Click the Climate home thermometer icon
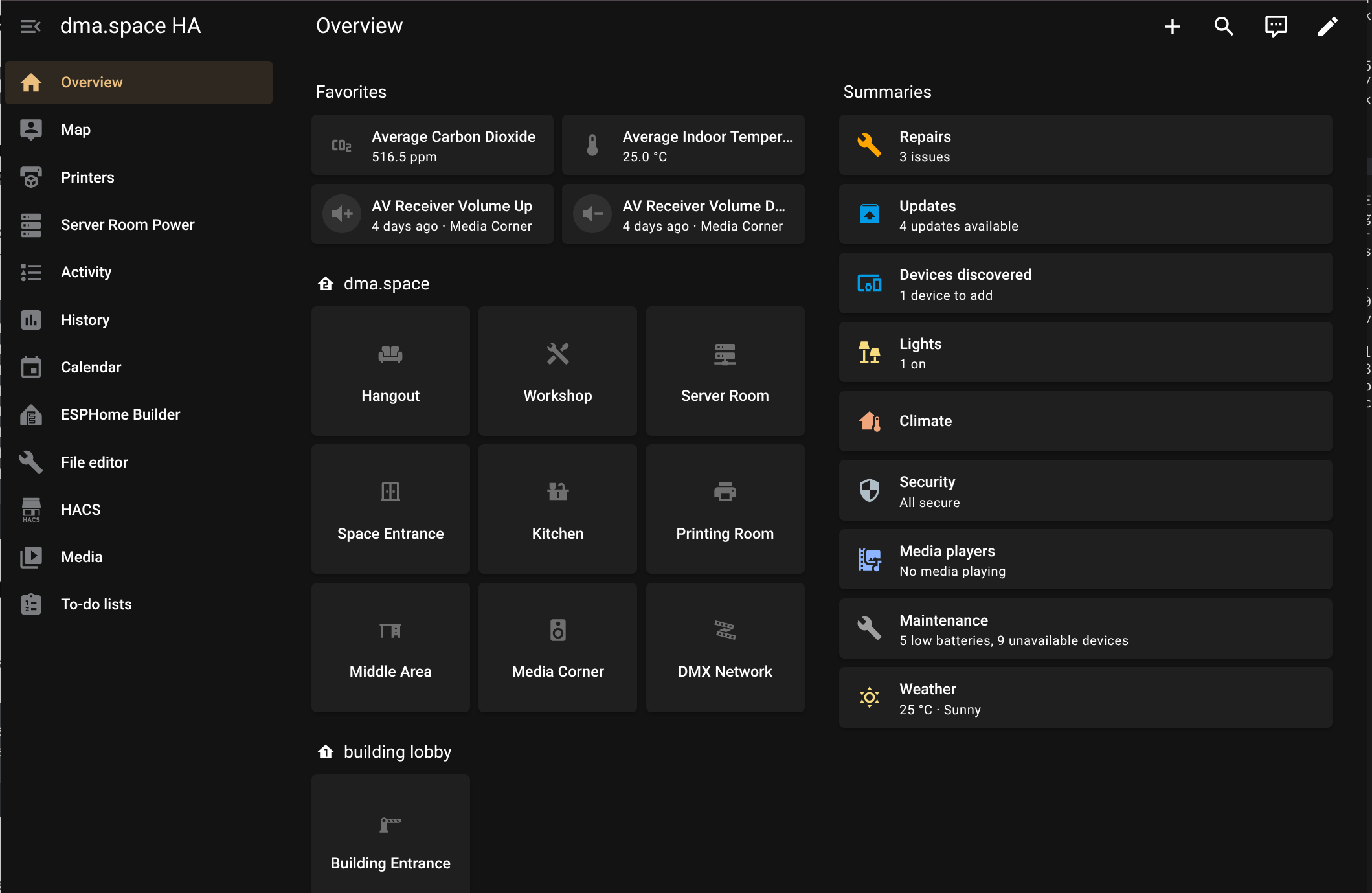This screenshot has height=893, width=1372. click(869, 422)
